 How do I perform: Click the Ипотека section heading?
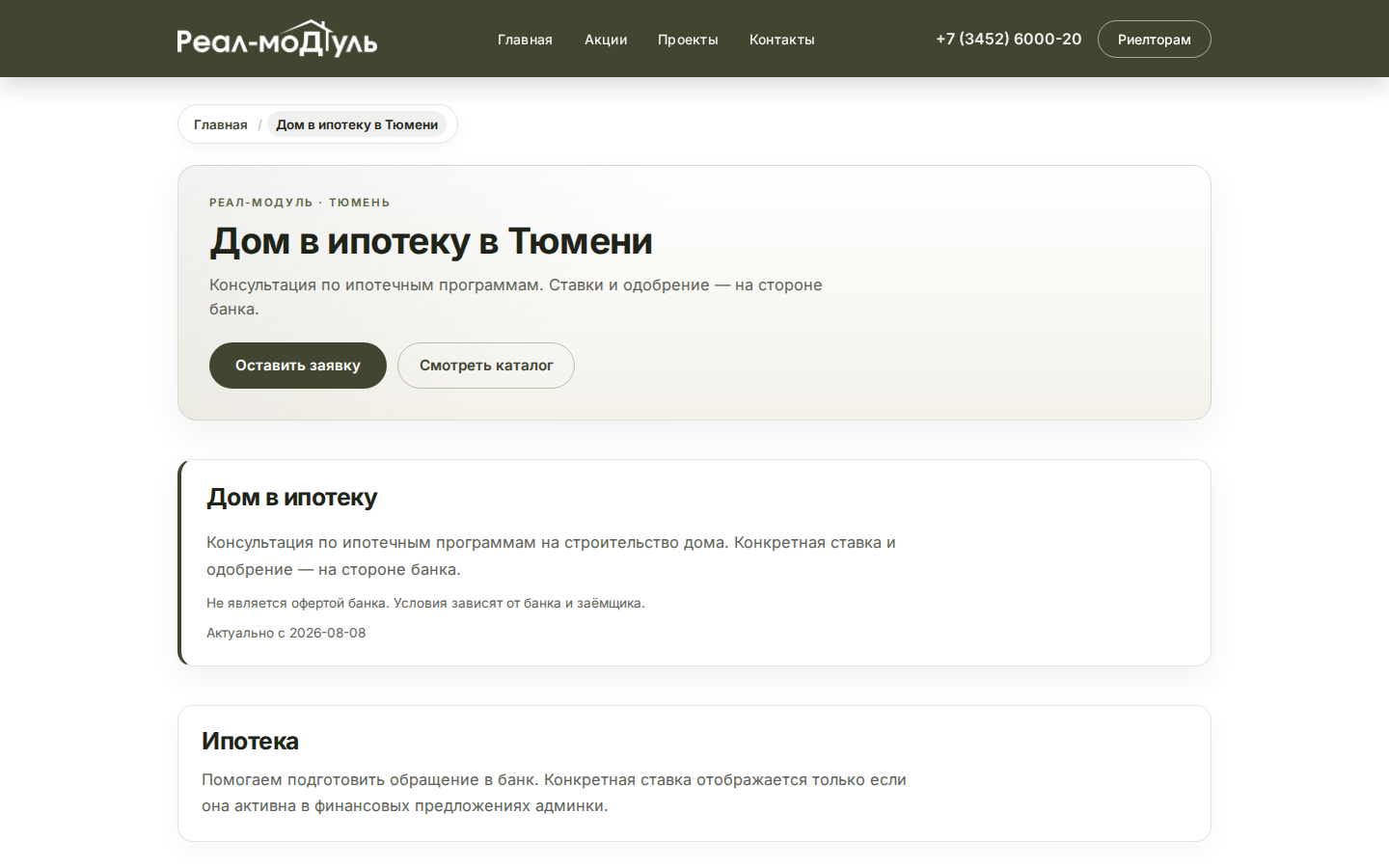[x=251, y=741]
